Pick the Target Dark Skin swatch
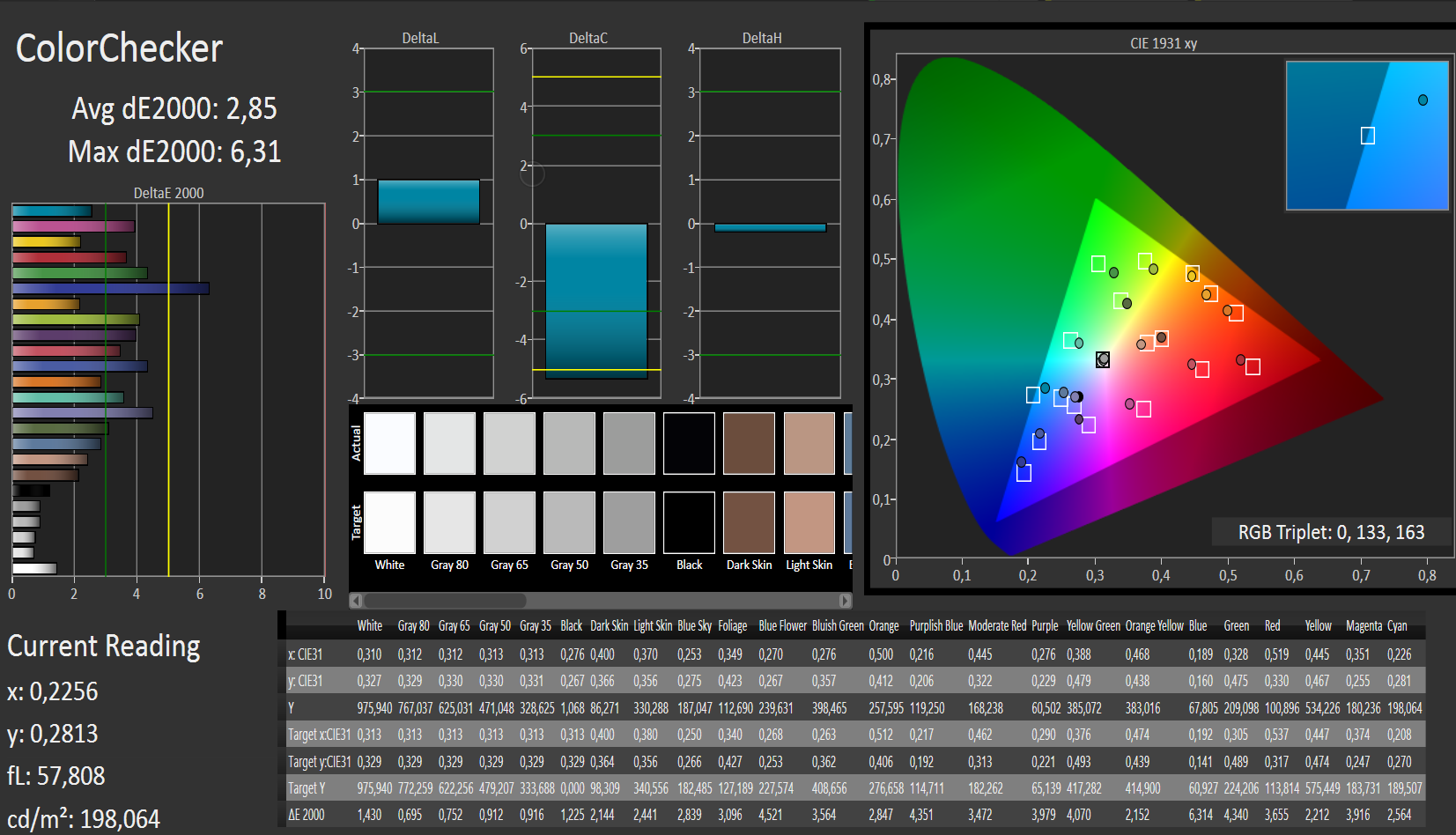The image size is (1456, 835). pyautogui.click(x=749, y=522)
